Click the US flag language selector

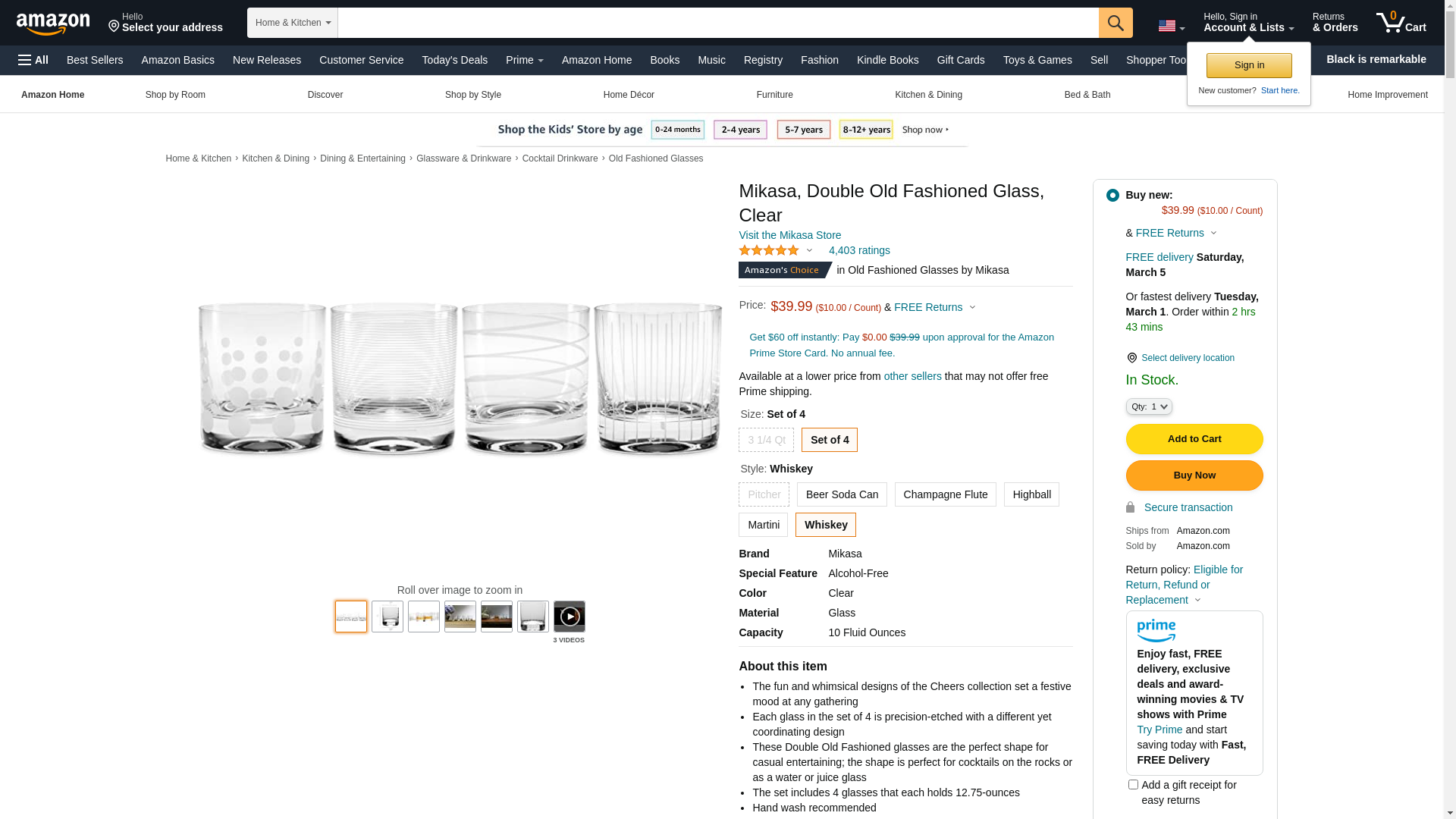click(1171, 27)
